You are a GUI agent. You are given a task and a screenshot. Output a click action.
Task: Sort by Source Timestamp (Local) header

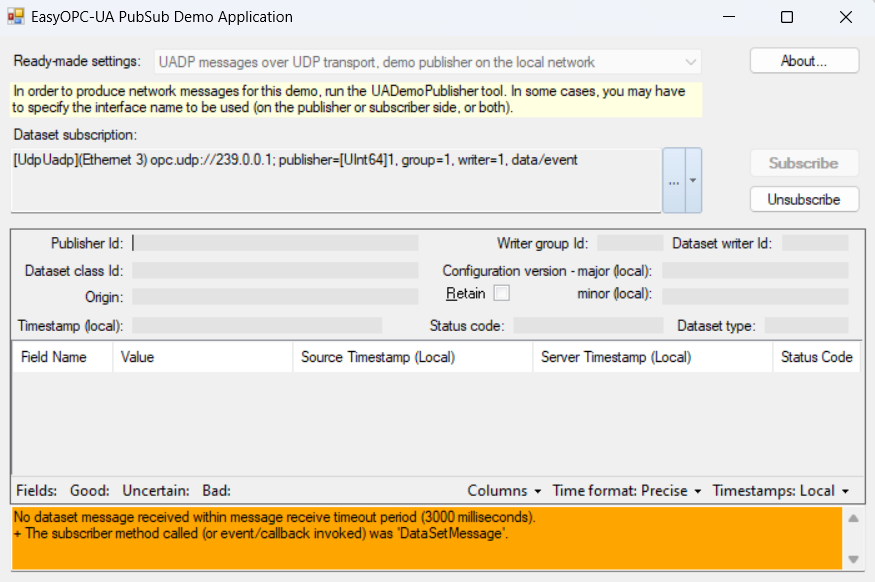coord(413,357)
